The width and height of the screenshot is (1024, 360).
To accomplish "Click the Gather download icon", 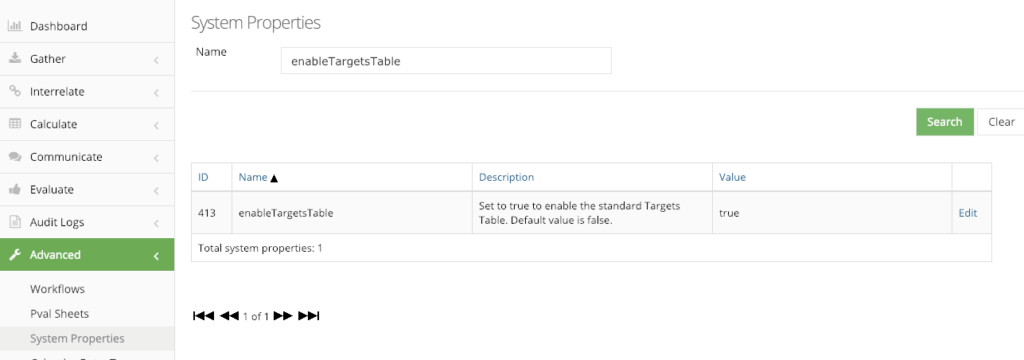I will (14, 58).
